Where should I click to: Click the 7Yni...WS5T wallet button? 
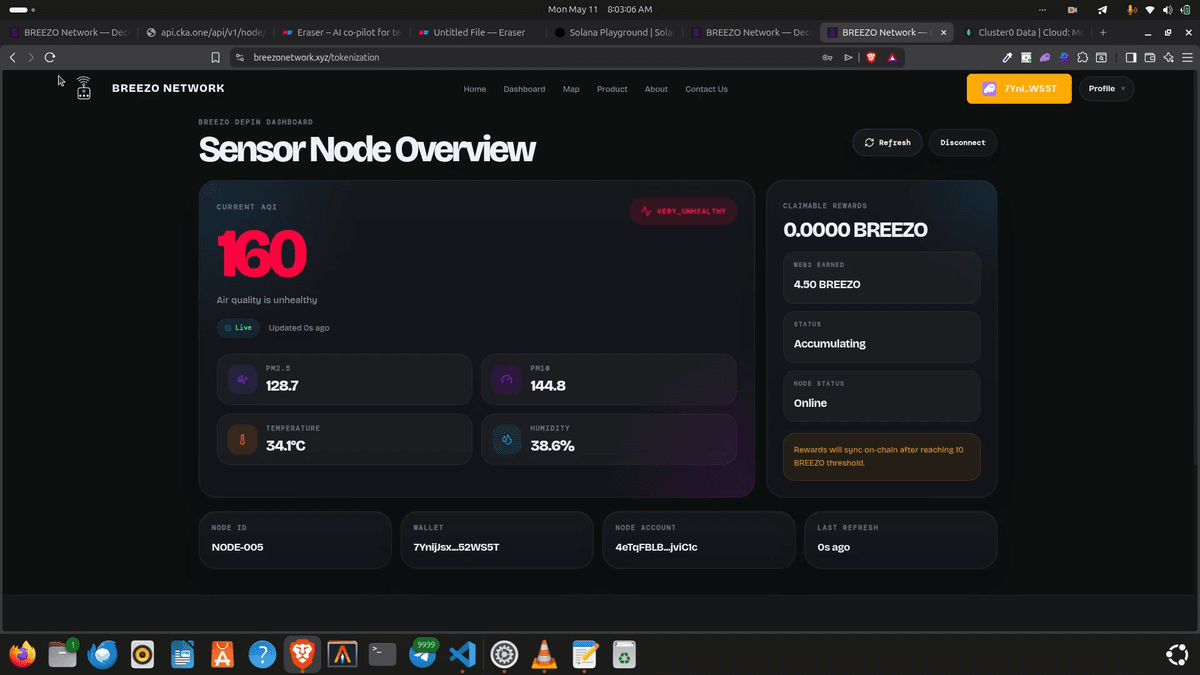click(x=1019, y=89)
